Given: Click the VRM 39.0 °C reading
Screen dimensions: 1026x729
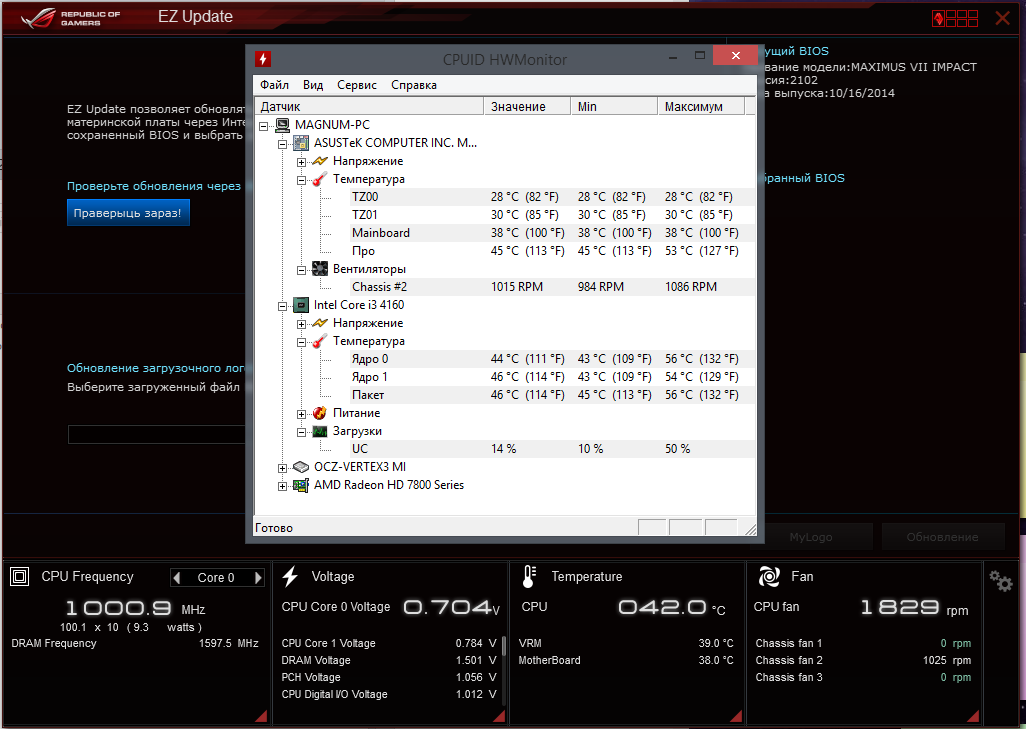Looking at the screenshot, I should pos(716,643).
